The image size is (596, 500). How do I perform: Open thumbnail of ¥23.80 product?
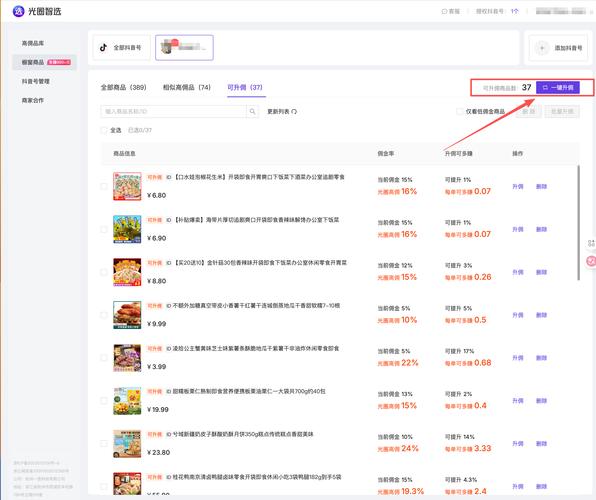click(127, 444)
